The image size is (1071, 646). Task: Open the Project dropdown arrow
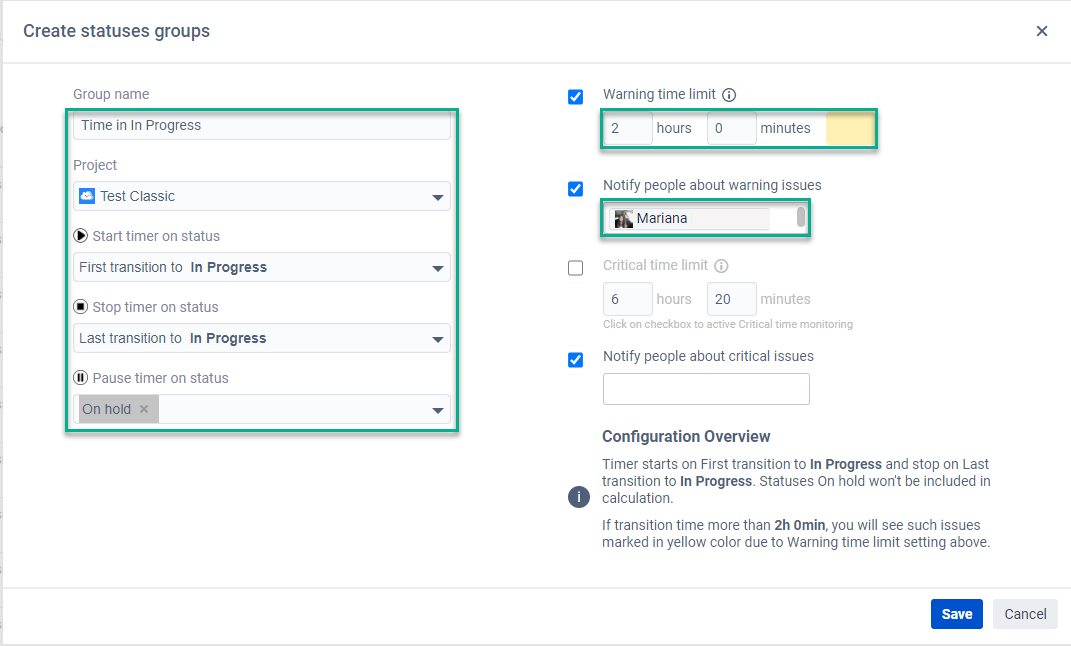[438, 197]
